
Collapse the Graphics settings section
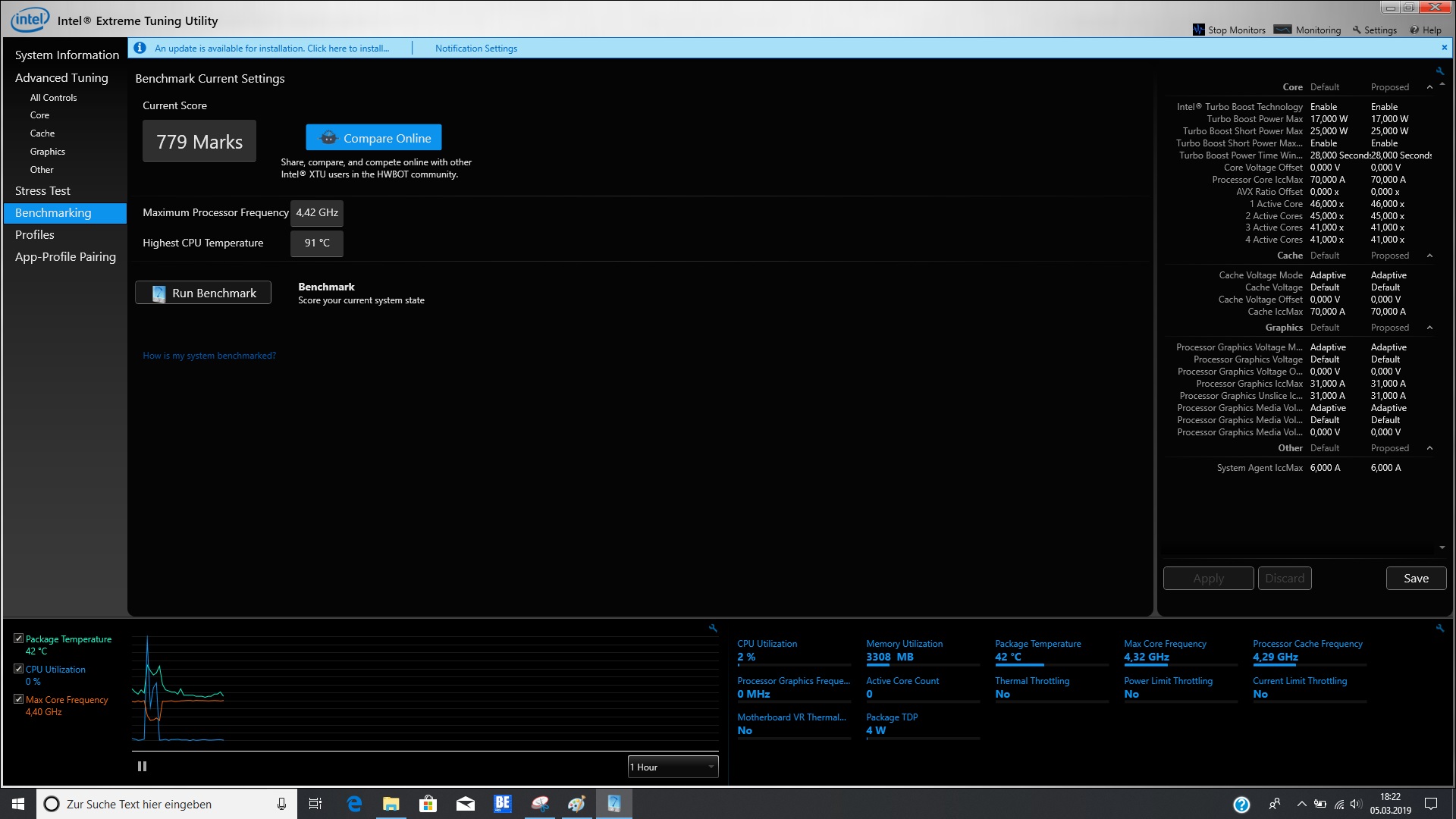[x=1429, y=328]
